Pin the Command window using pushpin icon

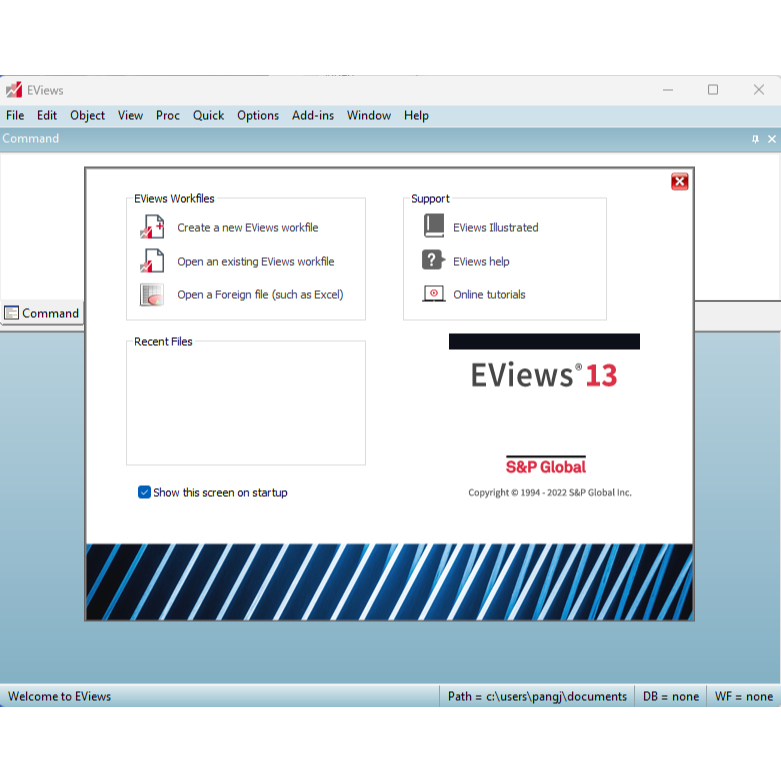pos(755,139)
